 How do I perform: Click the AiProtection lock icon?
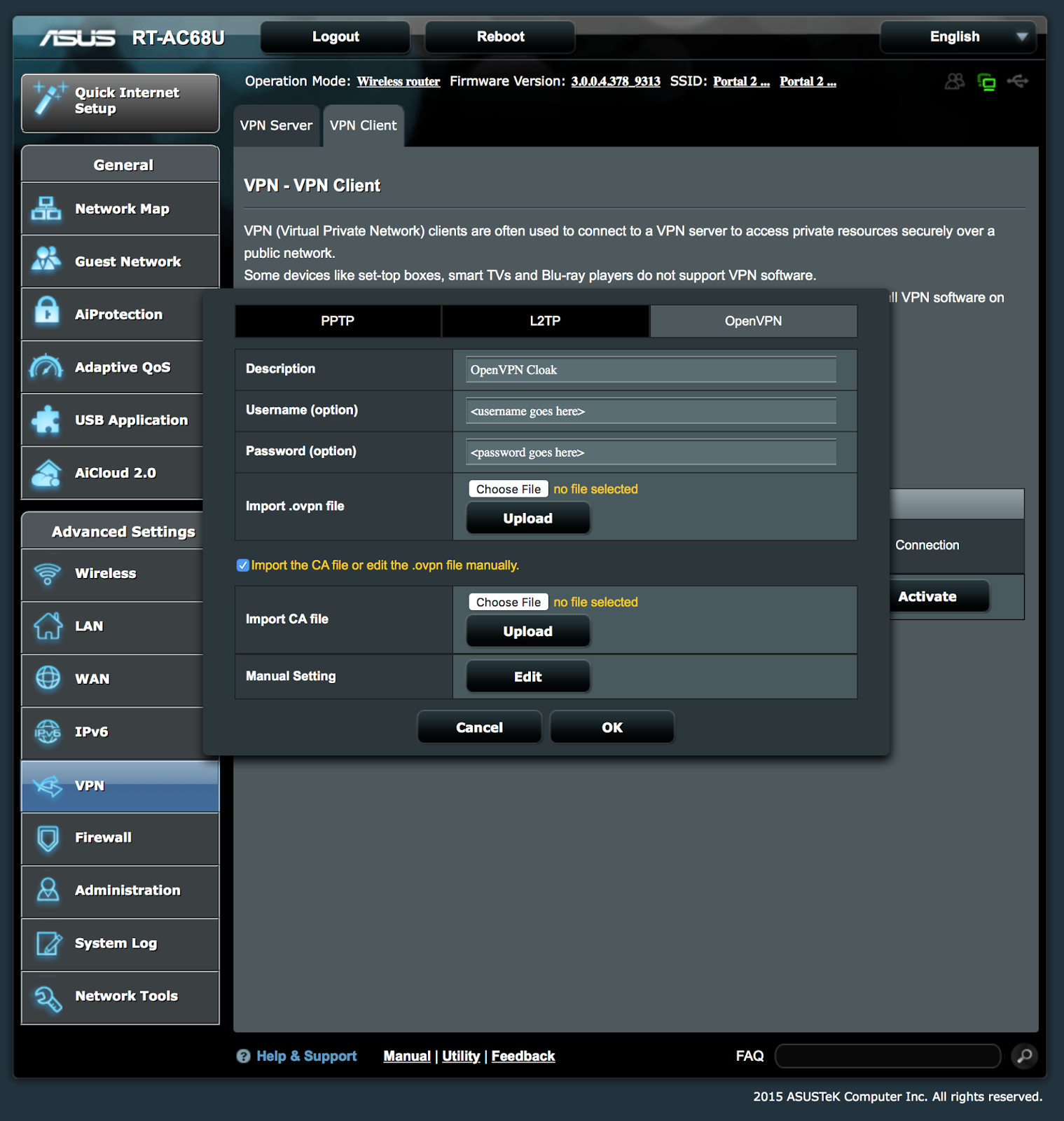[x=47, y=311]
